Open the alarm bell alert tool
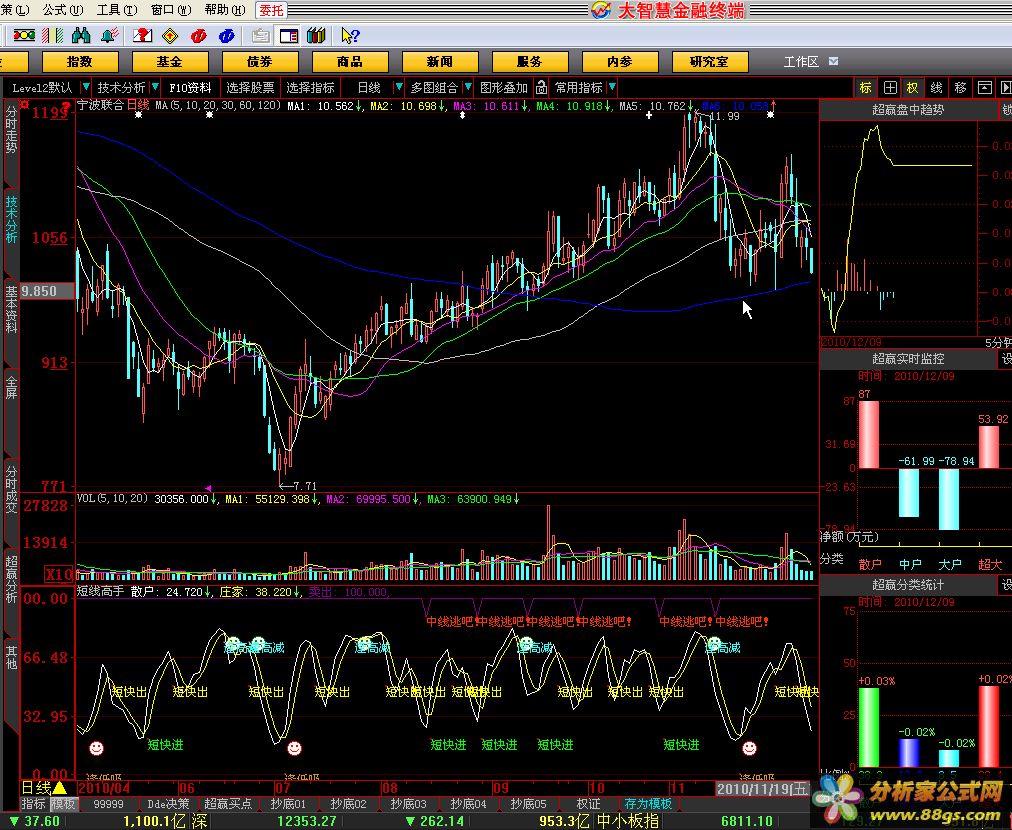This screenshot has height=830, width=1012. [110, 35]
